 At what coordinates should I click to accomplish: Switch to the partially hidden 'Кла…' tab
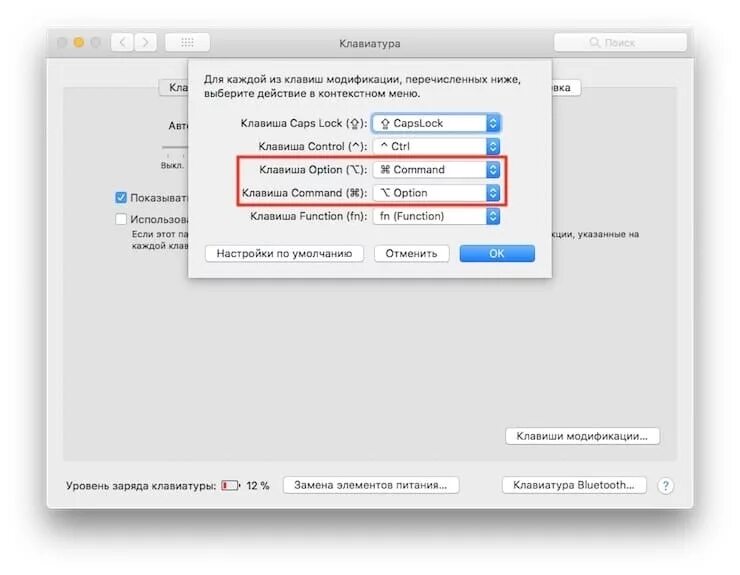(x=174, y=88)
